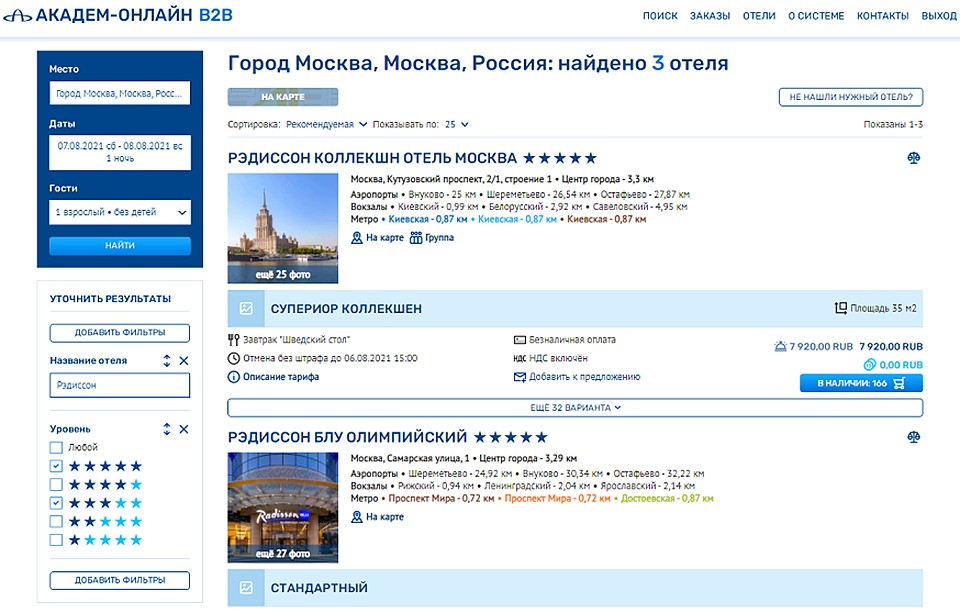Click the СТАНДАРТНЫЙ room title
Image resolution: width=960 pixels, height=613 pixels.
[320, 589]
